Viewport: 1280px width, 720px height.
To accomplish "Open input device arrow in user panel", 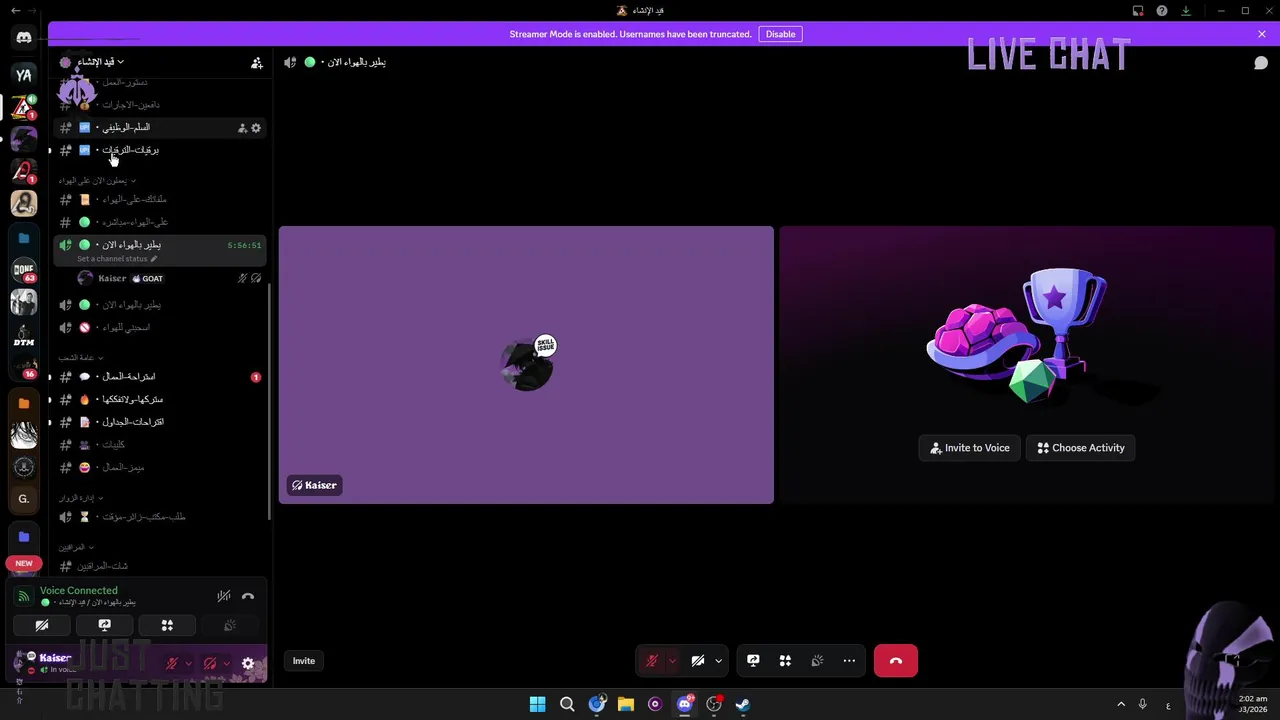I will click(188, 663).
